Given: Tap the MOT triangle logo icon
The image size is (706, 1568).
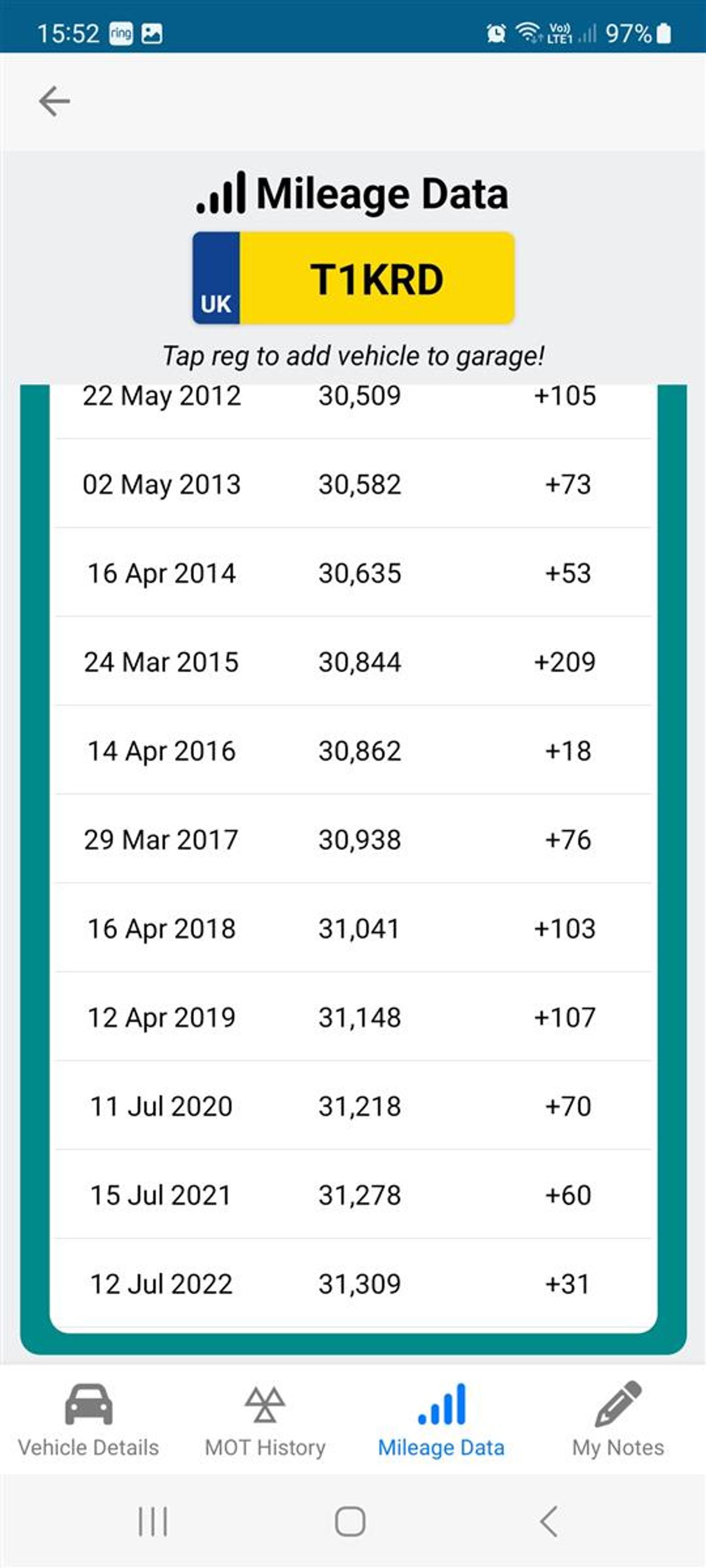Looking at the screenshot, I should click(264, 1404).
